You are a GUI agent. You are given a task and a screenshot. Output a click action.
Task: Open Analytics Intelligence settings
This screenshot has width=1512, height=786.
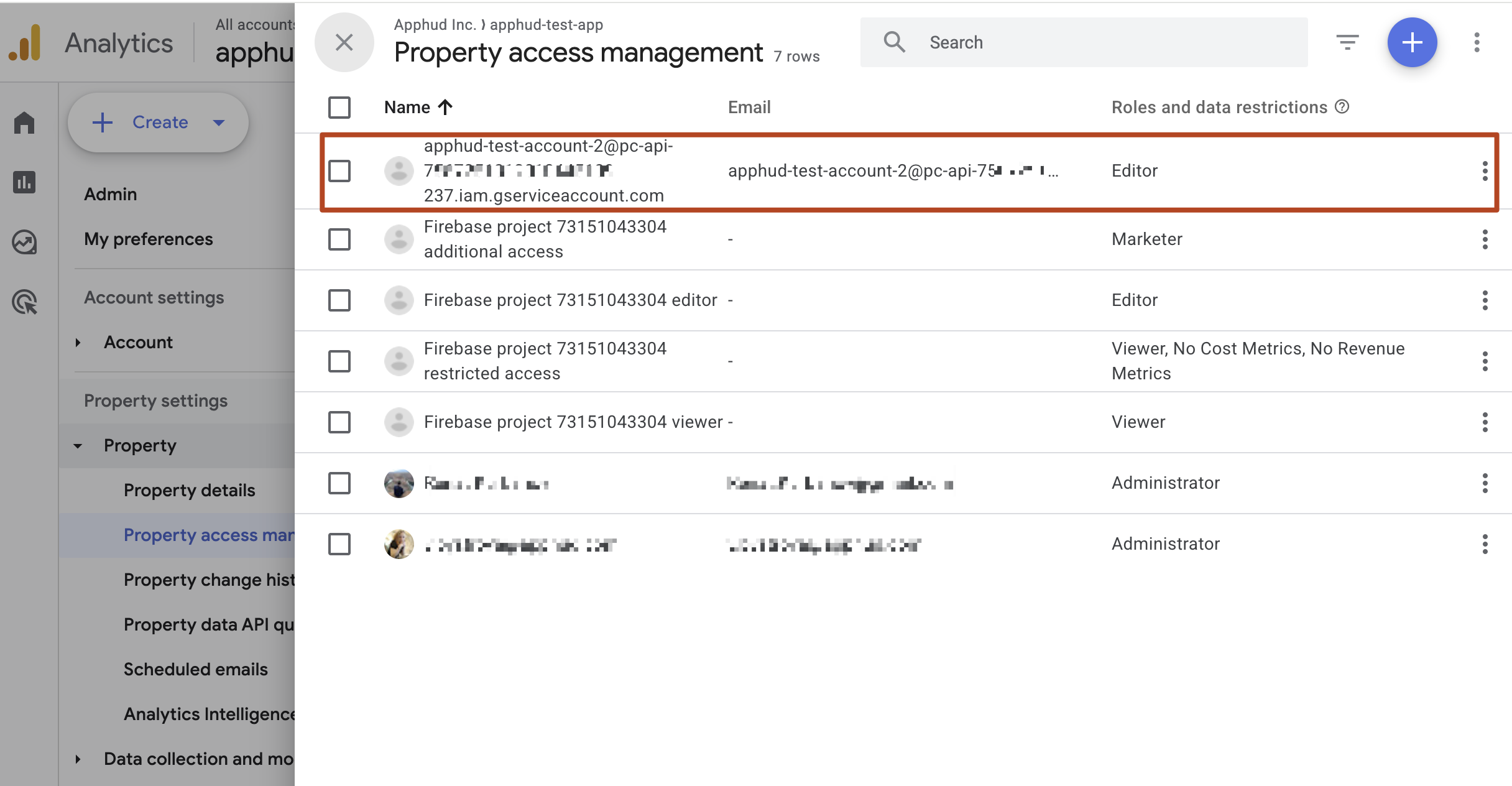point(209,714)
